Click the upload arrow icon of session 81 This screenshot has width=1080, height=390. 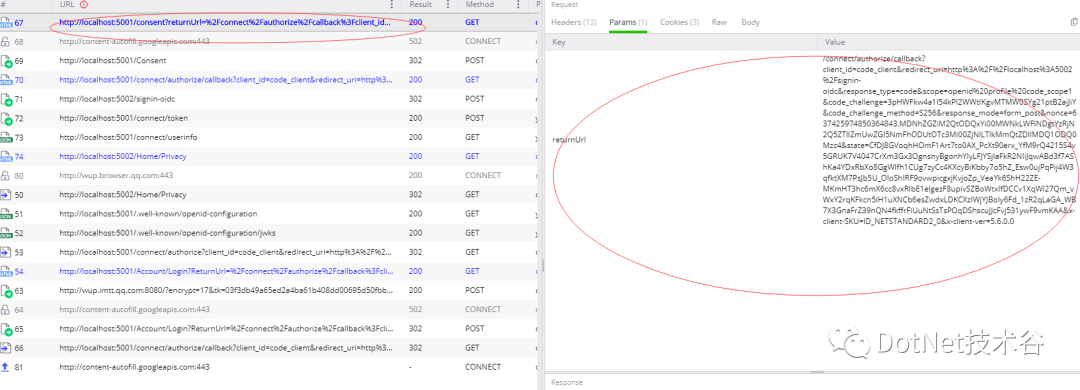(x=6, y=367)
